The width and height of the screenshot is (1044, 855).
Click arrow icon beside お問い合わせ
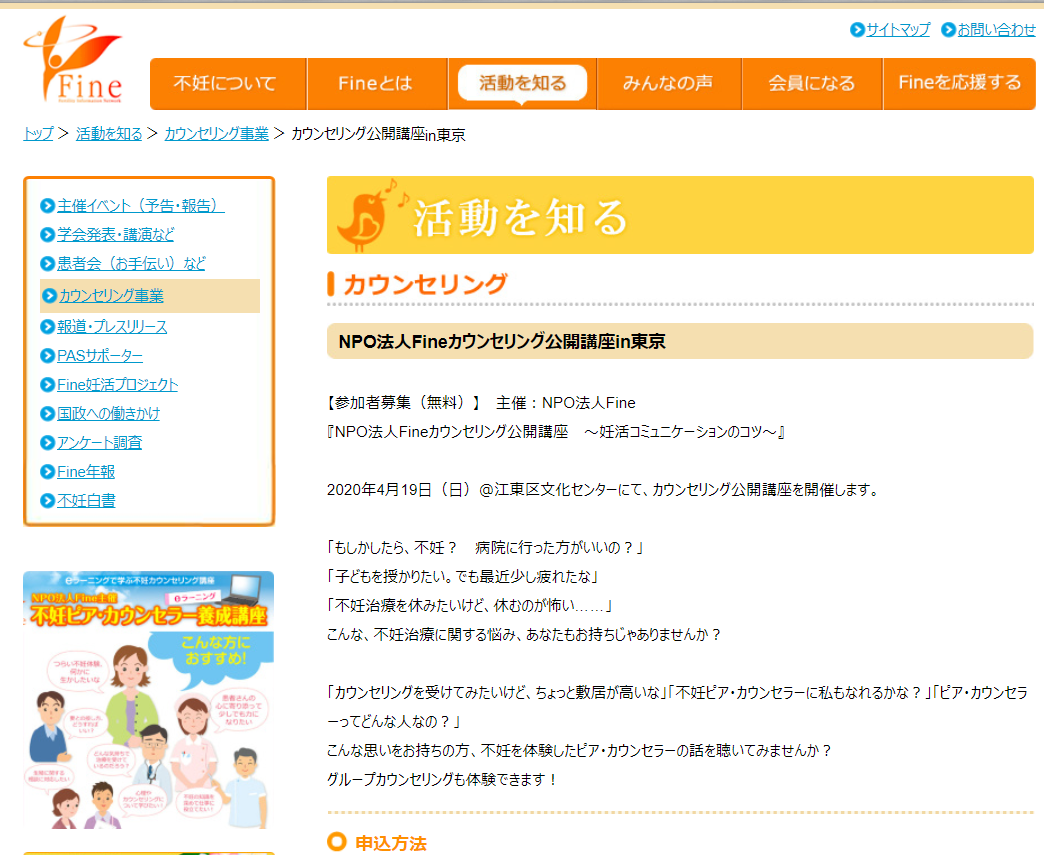point(948,30)
